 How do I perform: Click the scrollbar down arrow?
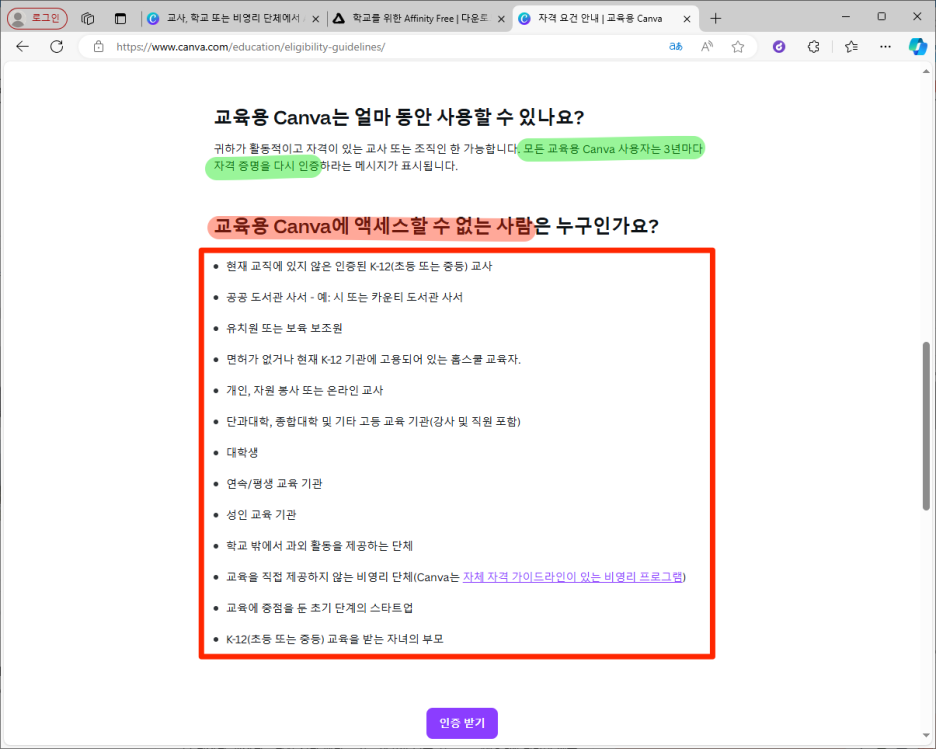pyautogui.click(x=926, y=735)
